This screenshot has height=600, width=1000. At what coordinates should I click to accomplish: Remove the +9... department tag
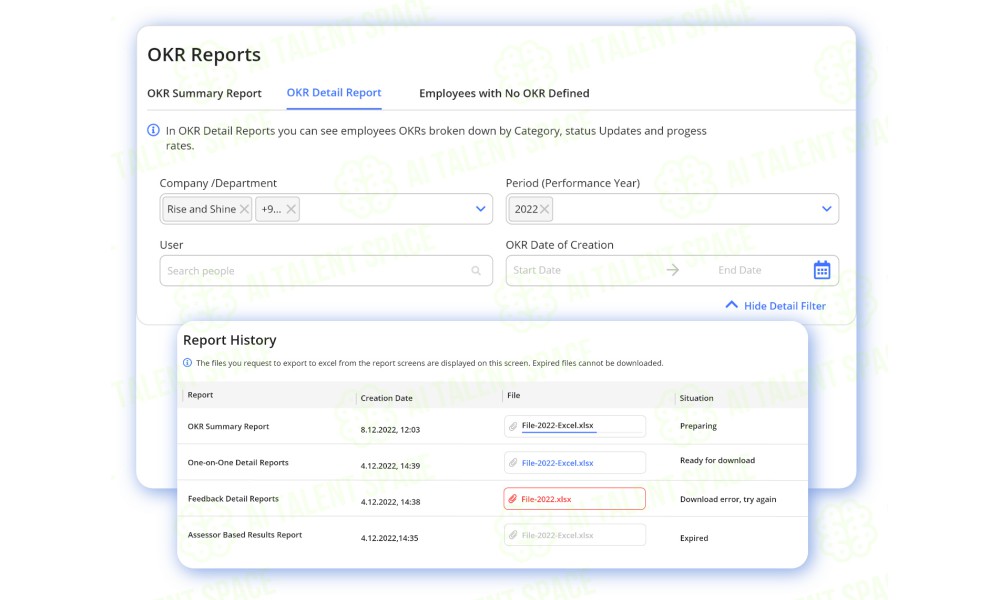click(291, 209)
